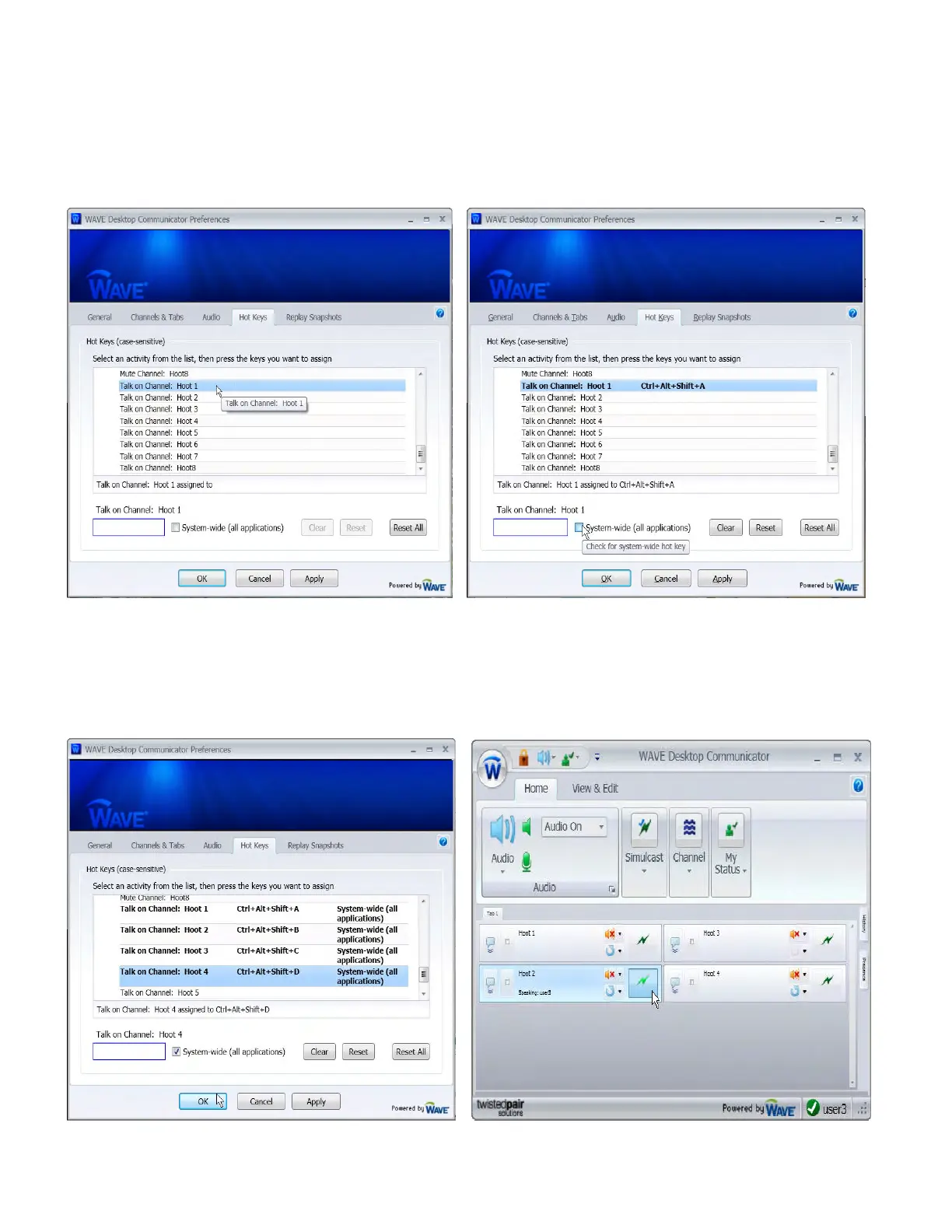Click the Channel waves icon in the ribbon
The height and width of the screenshot is (1232, 952).
689,828
